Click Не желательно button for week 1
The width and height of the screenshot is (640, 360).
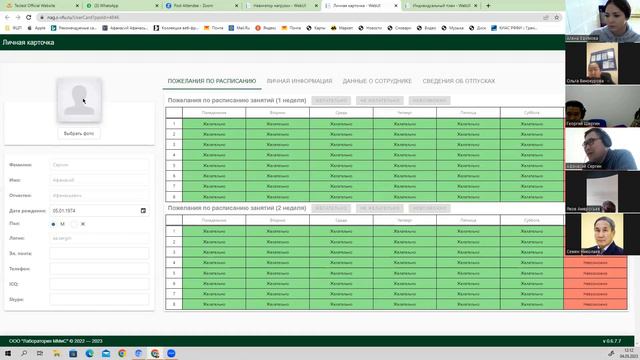[x=380, y=100]
